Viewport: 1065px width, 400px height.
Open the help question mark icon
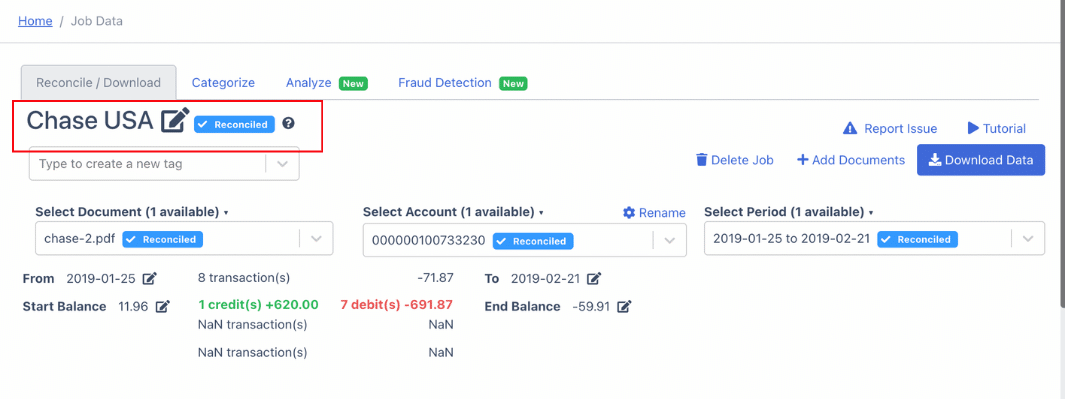coord(289,124)
